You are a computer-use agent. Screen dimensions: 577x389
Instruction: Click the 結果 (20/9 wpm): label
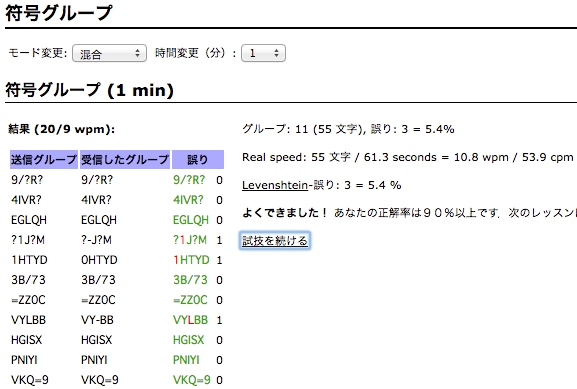pyautogui.click(x=61, y=129)
